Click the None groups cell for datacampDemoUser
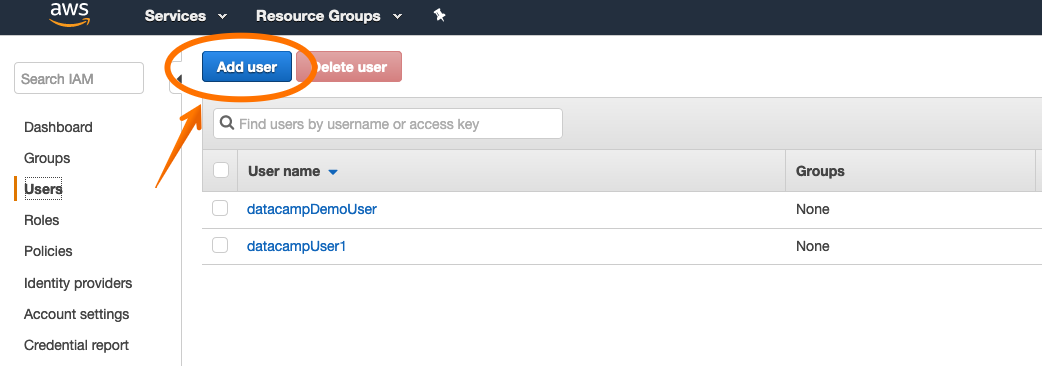1042x366 pixels. point(813,209)
